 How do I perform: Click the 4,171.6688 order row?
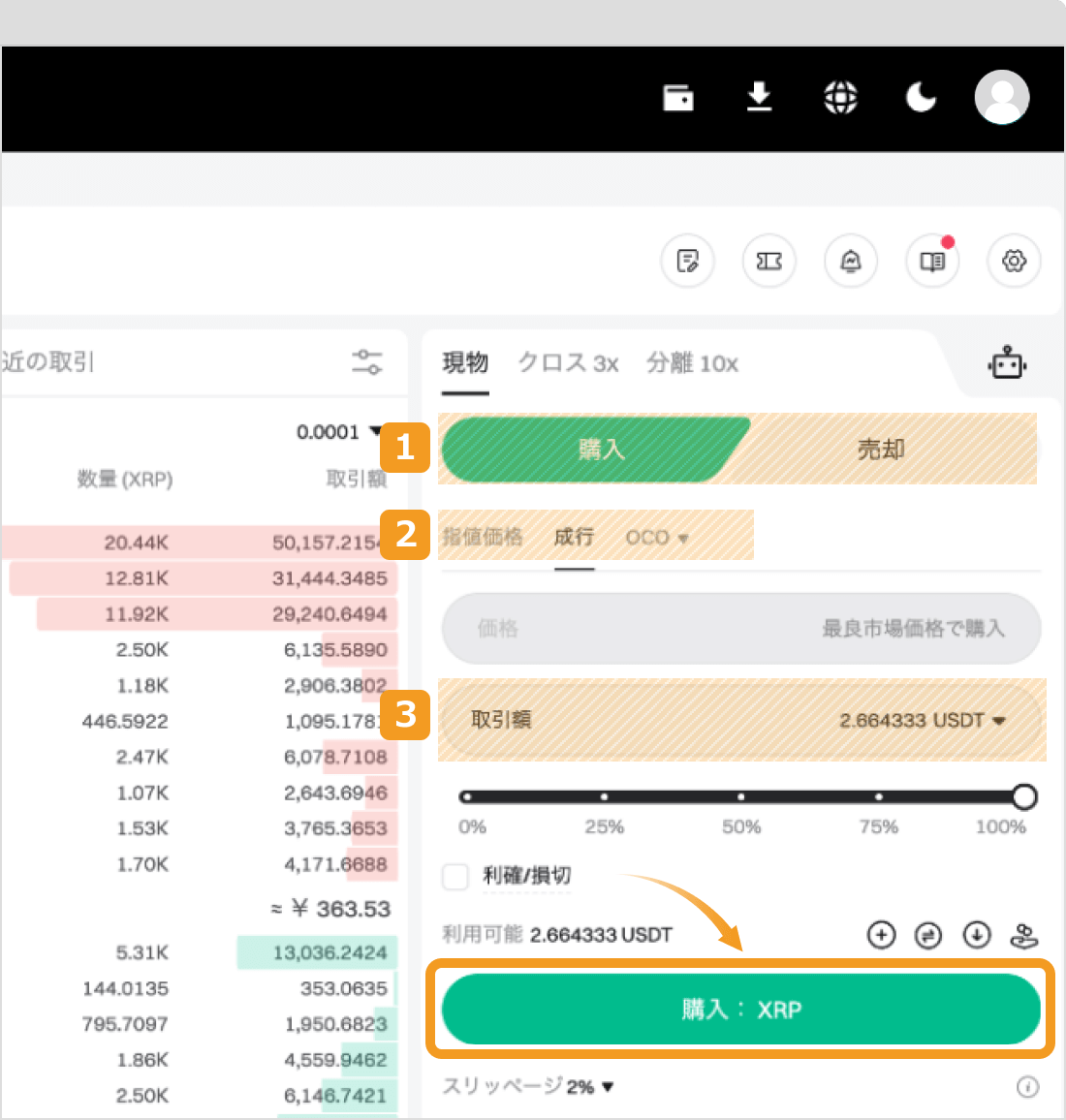[x=199, y=863]
